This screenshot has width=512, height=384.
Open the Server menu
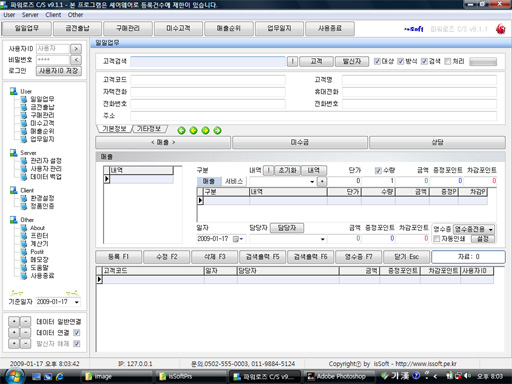click(30, 15)
